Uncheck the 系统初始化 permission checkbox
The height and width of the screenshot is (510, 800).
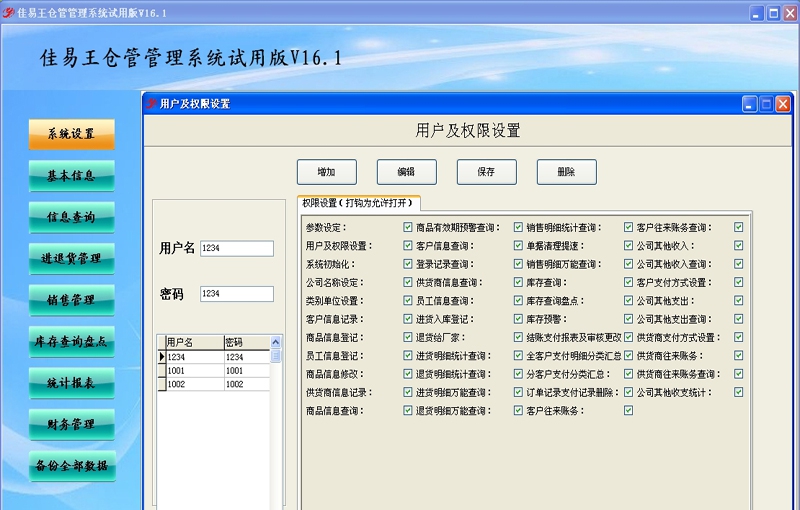408,264
